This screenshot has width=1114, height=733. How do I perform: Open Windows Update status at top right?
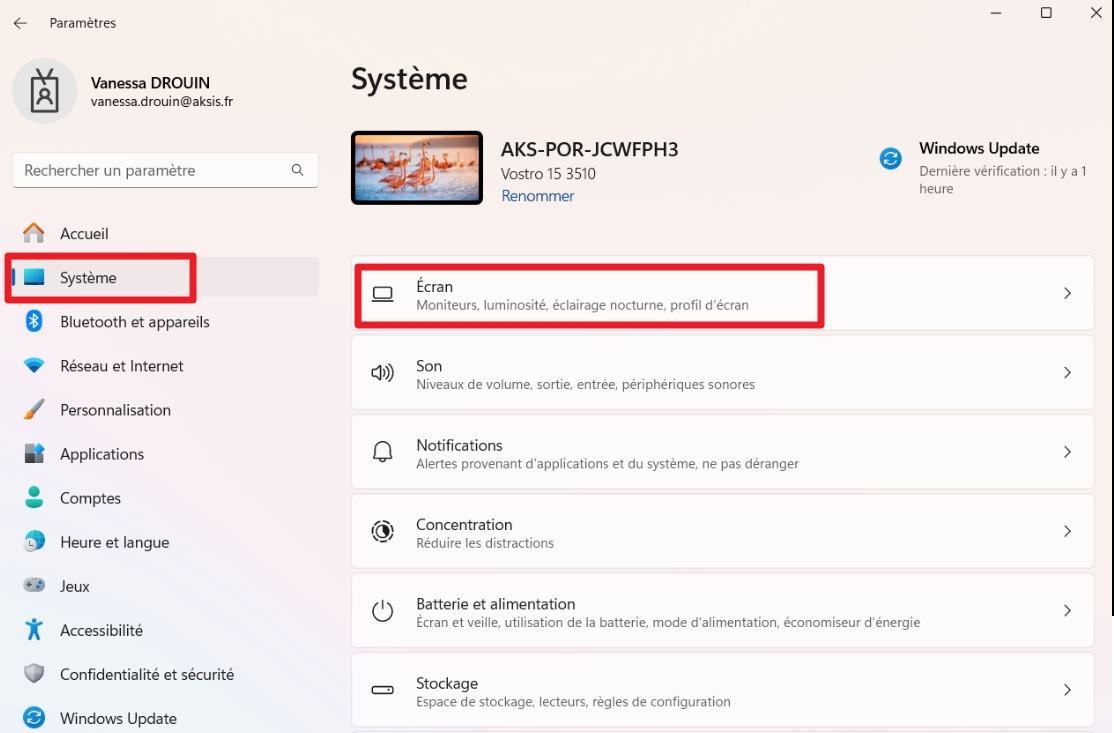pyautogui.click(x=979, y=148)
